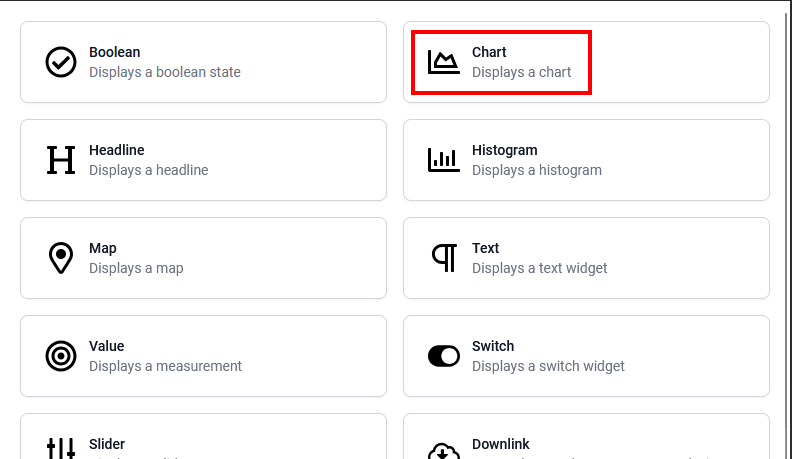Viewport: 792px width, 459px height.
Task: Choose the Histogram widget title
Action: click(x=505, y=150)
